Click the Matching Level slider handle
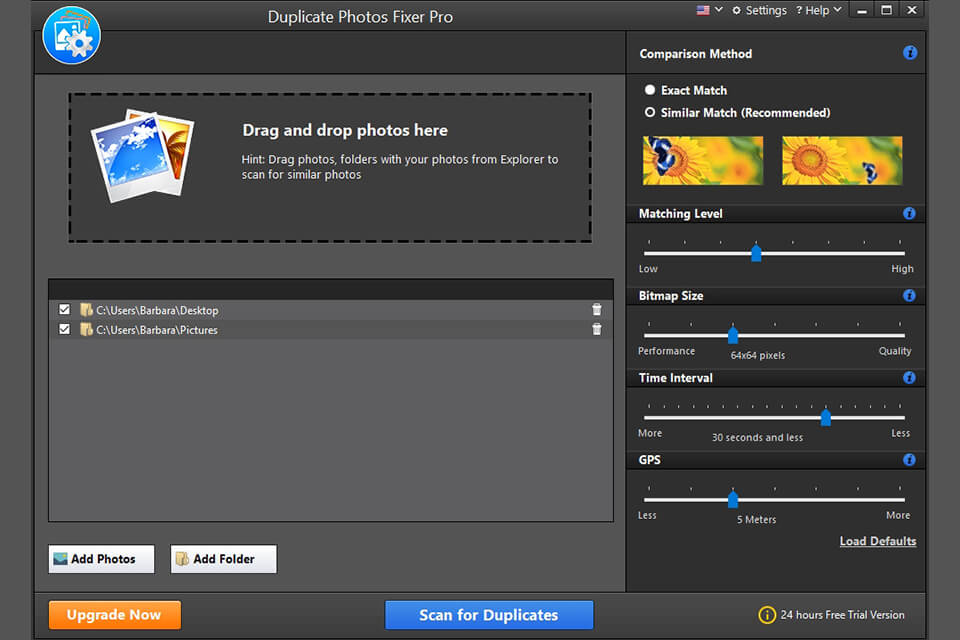Image resolution: width=960 pixels, height=640 pixels. click(x=757, y=253)
